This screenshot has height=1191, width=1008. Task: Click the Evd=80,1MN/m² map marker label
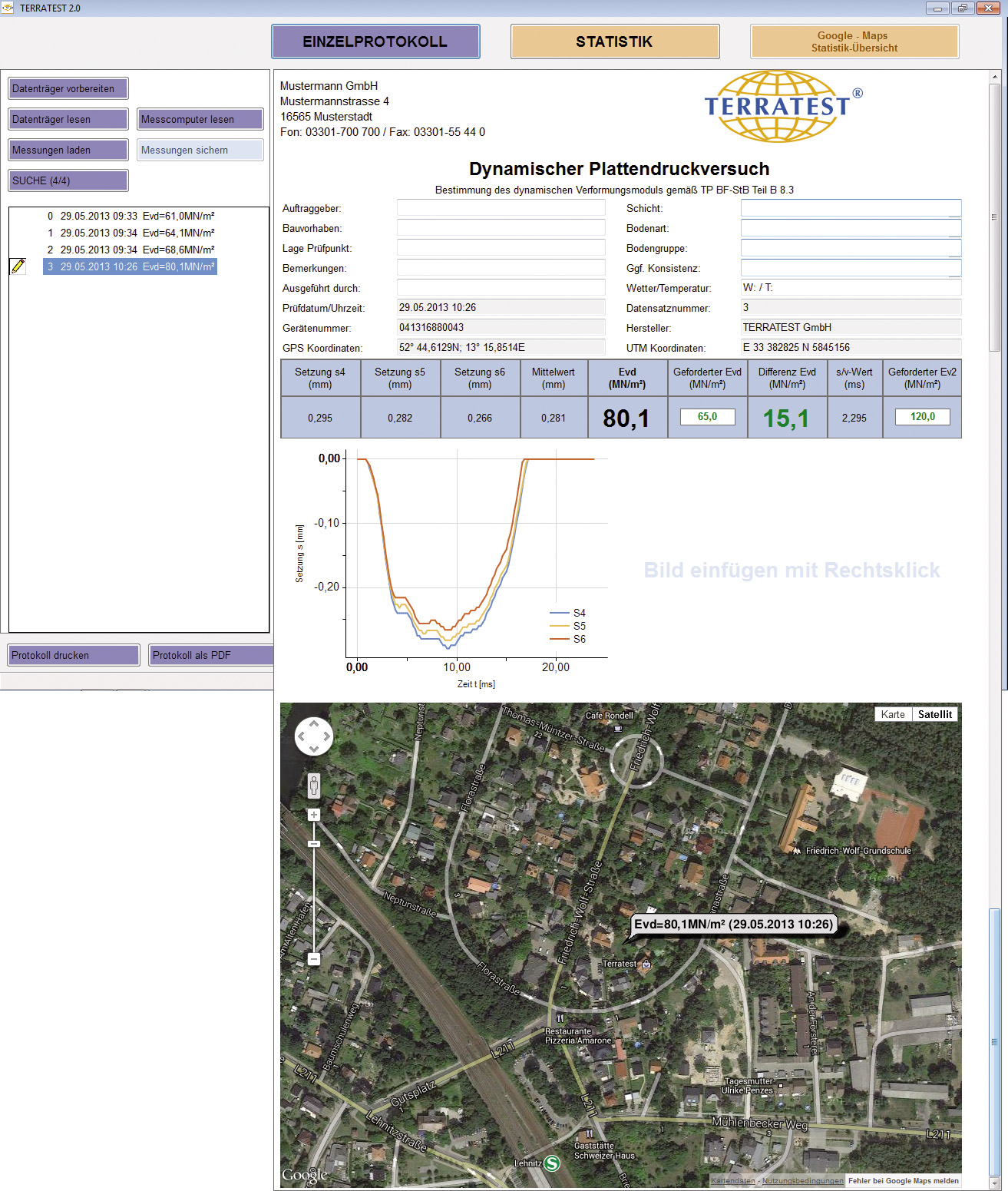click(733, 924)
